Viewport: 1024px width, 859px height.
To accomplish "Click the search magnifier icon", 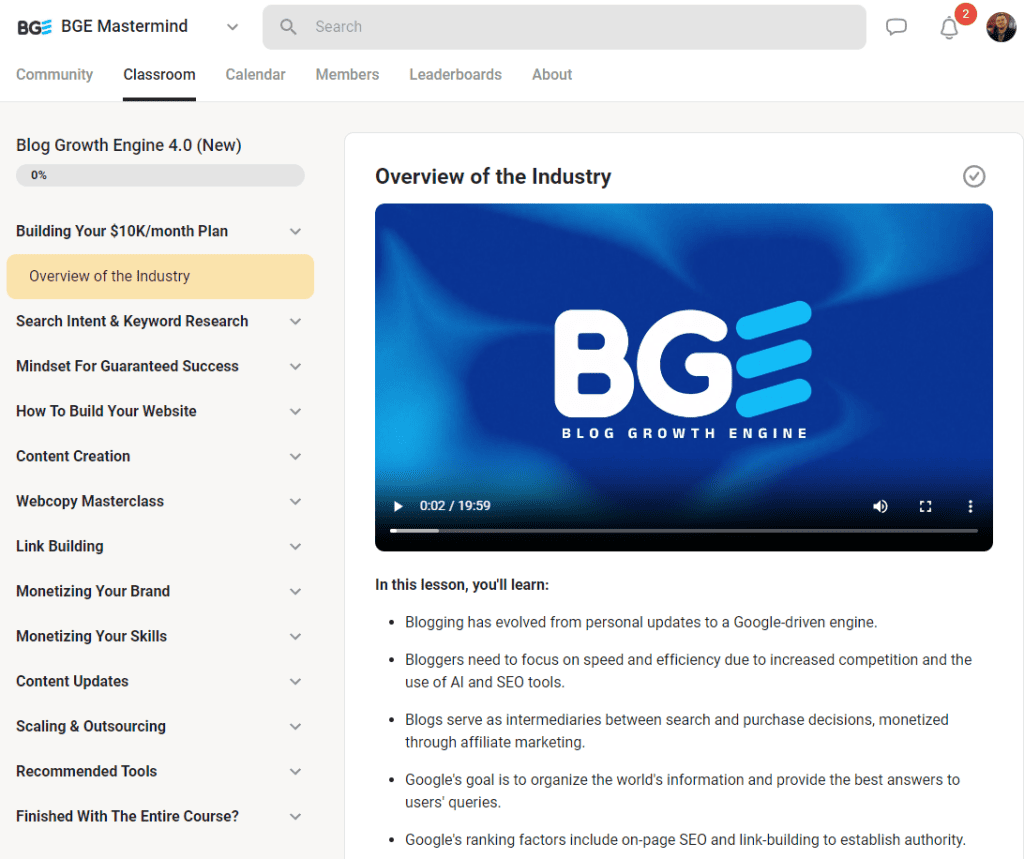I will [288, 27].
